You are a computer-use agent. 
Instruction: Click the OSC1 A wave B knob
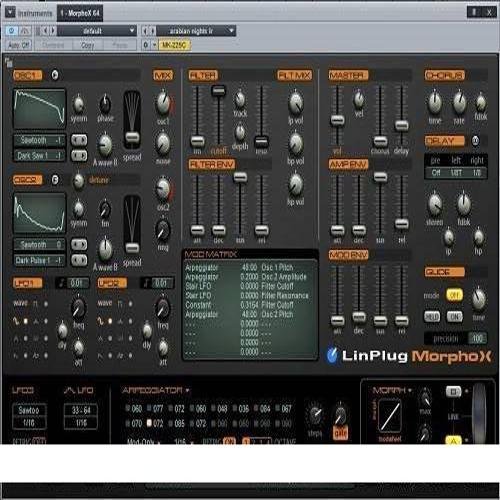(105, 145)
